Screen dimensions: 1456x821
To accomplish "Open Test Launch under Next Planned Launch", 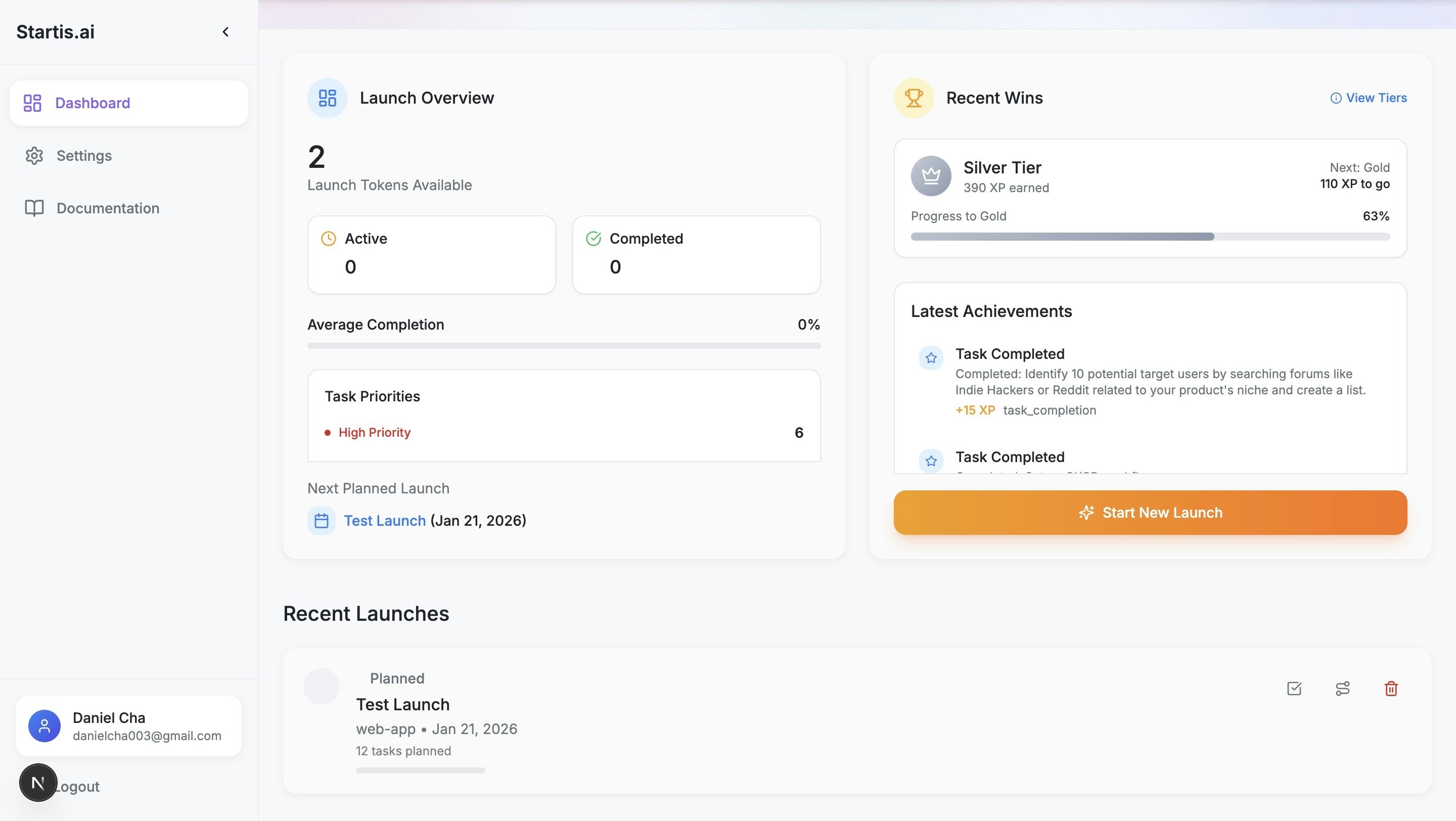I will pyautogui.click(x=385, y=520).
